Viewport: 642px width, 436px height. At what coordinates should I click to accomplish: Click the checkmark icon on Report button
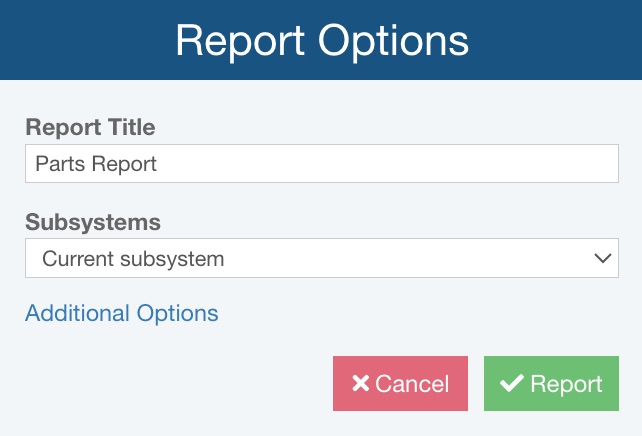(512, 384)
